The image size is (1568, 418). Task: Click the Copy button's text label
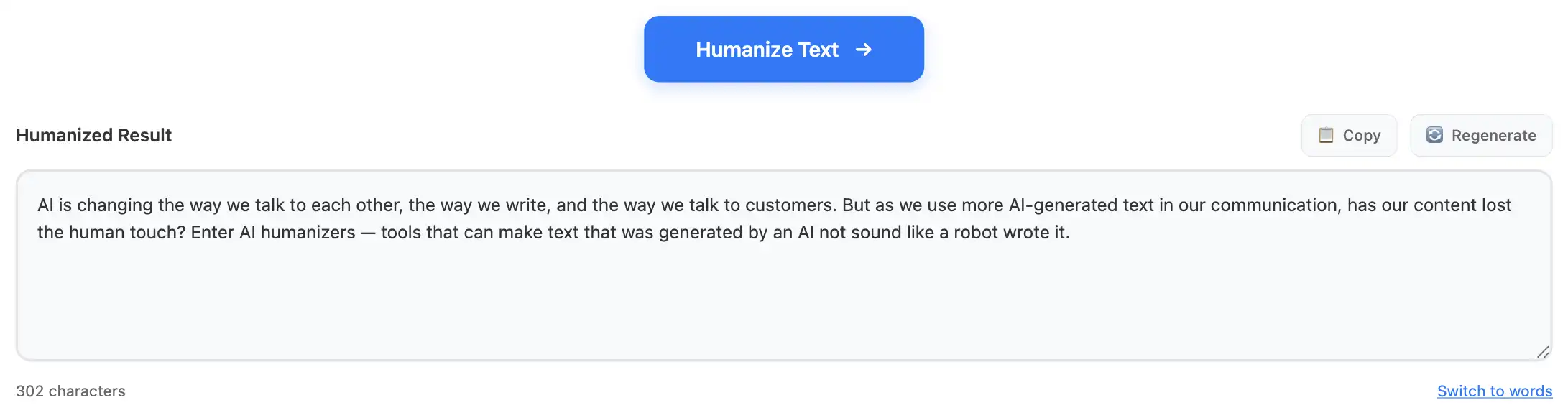tap(1360, 135)
